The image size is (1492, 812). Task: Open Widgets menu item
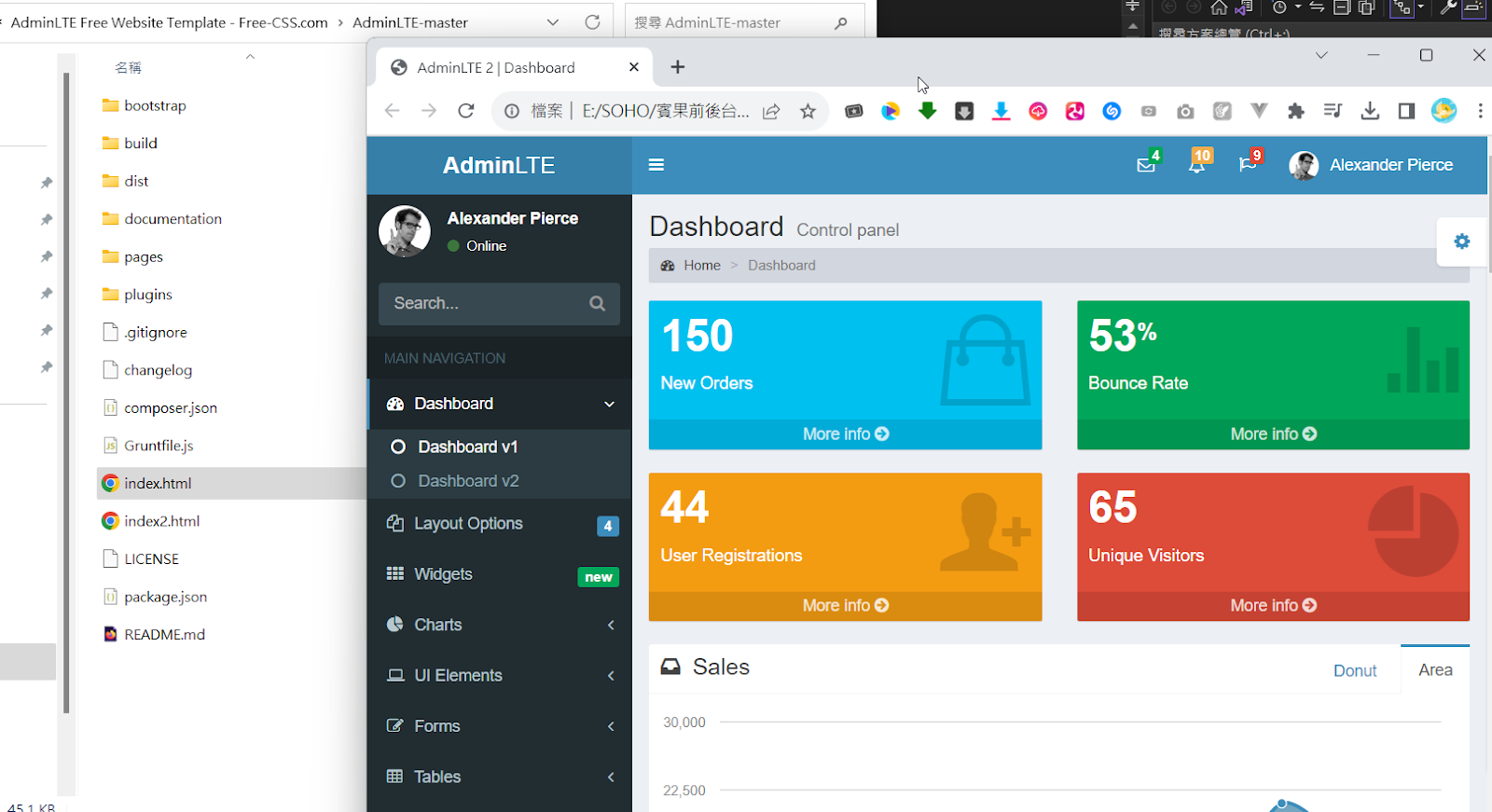[x=499, y=575]
